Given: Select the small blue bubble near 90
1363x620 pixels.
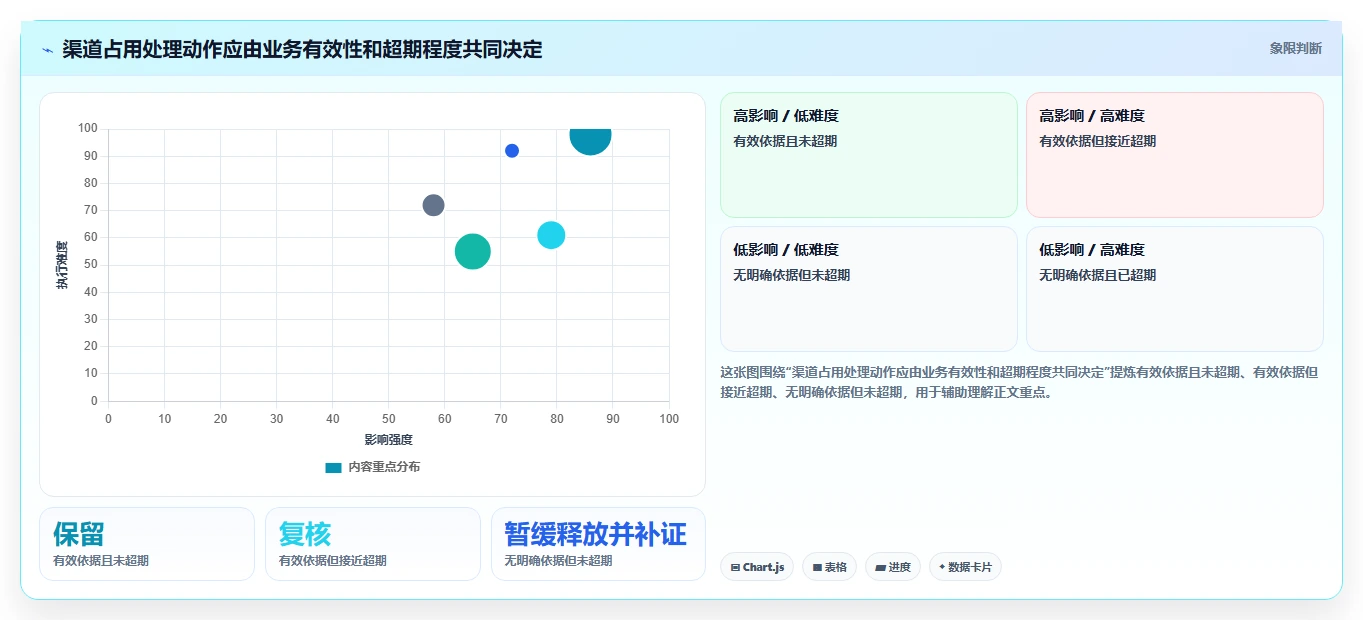Looking at the screenshot, I should point(512,151).
